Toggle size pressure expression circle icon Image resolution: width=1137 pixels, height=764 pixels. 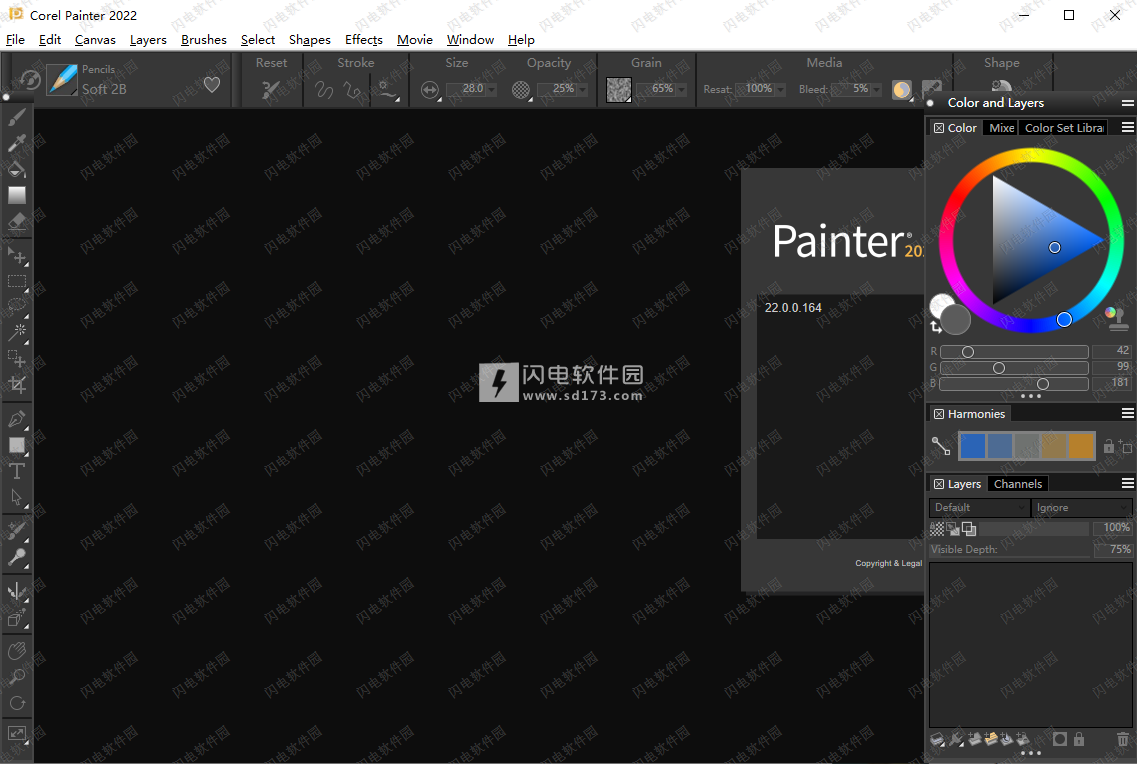pos(430,90)
